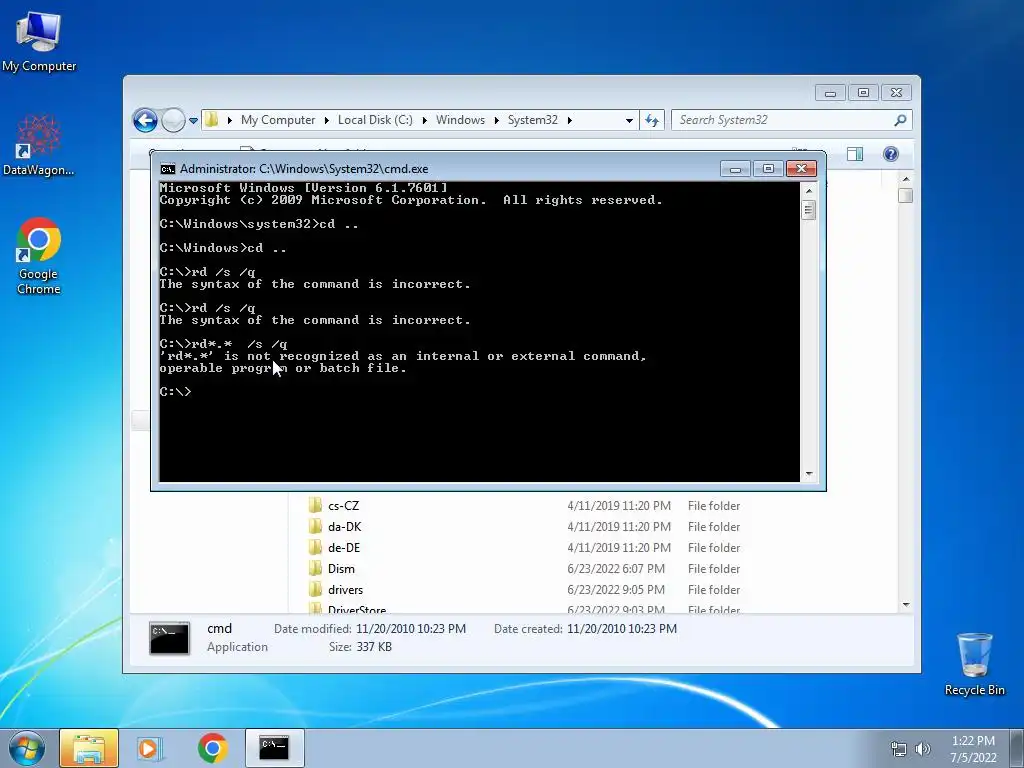Select the cmd taskbar button
Viewport: 1024px width, 768px height.
point(274,748)
